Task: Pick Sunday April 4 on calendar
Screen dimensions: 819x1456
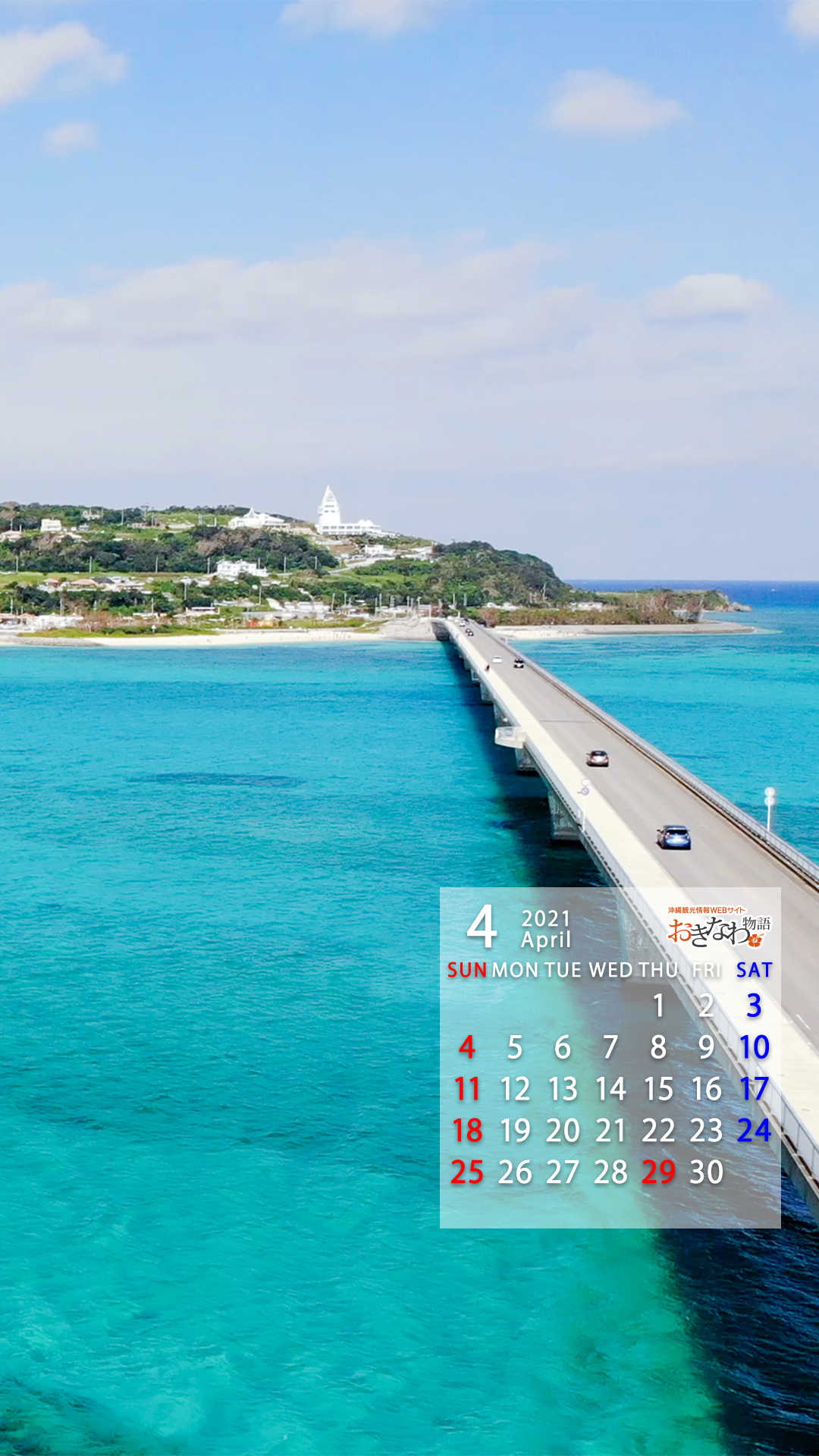Action: click(x=467, y=1047)
